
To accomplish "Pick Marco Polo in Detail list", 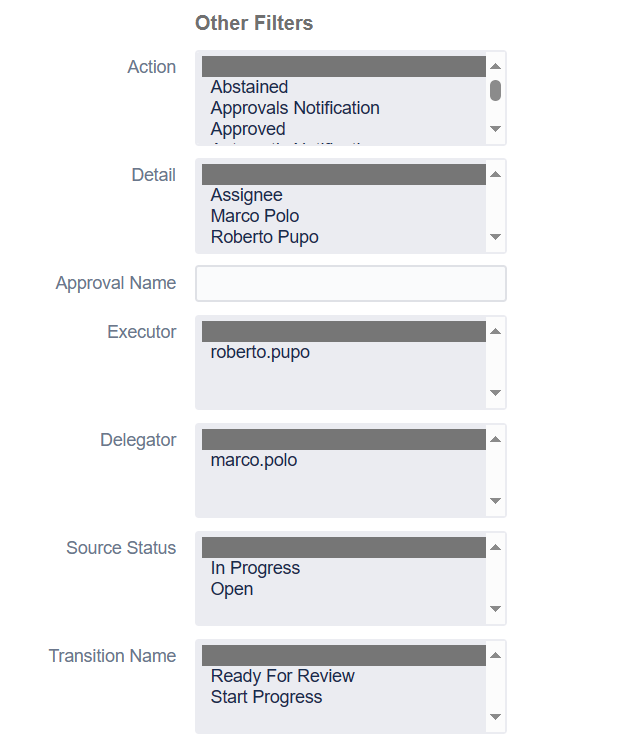I will (255, 216).
